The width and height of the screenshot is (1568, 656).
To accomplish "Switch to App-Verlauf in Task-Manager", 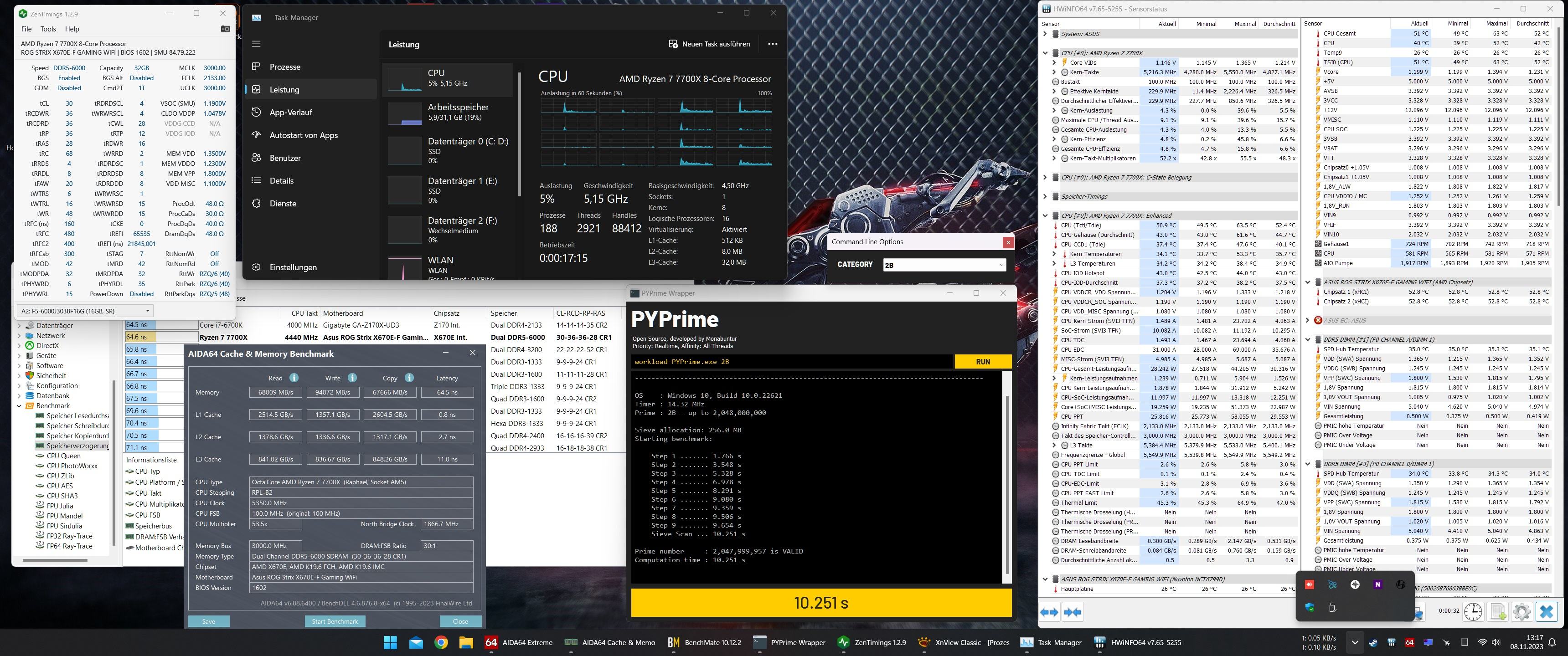I will click(x=310, y=113).
